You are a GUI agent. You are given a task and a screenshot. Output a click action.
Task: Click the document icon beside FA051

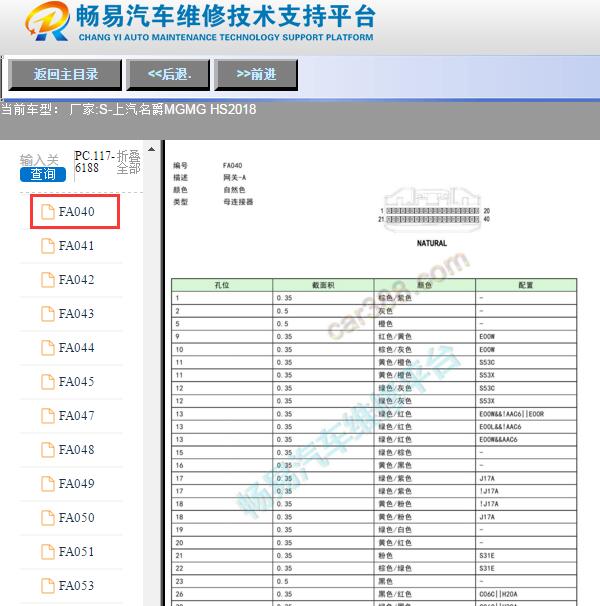tap(48, 552)
